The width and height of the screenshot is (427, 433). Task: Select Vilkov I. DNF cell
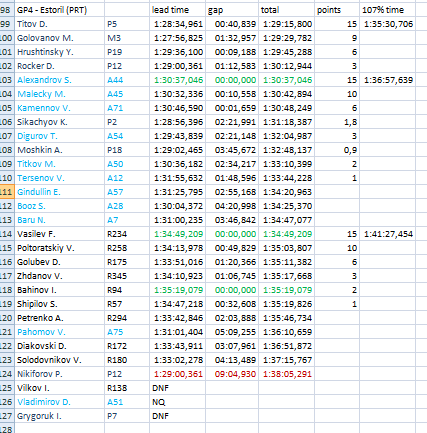coord(177,388)
